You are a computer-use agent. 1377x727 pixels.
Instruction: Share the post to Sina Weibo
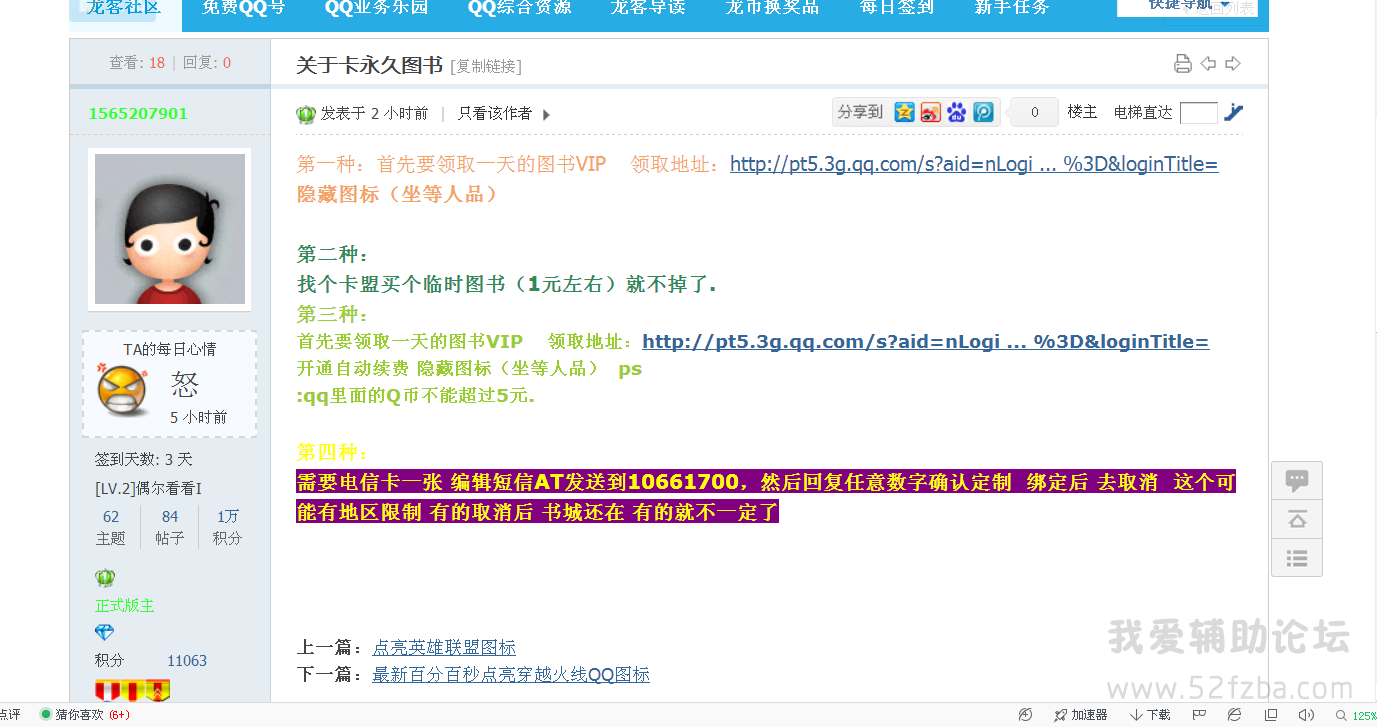coord(931,112)
